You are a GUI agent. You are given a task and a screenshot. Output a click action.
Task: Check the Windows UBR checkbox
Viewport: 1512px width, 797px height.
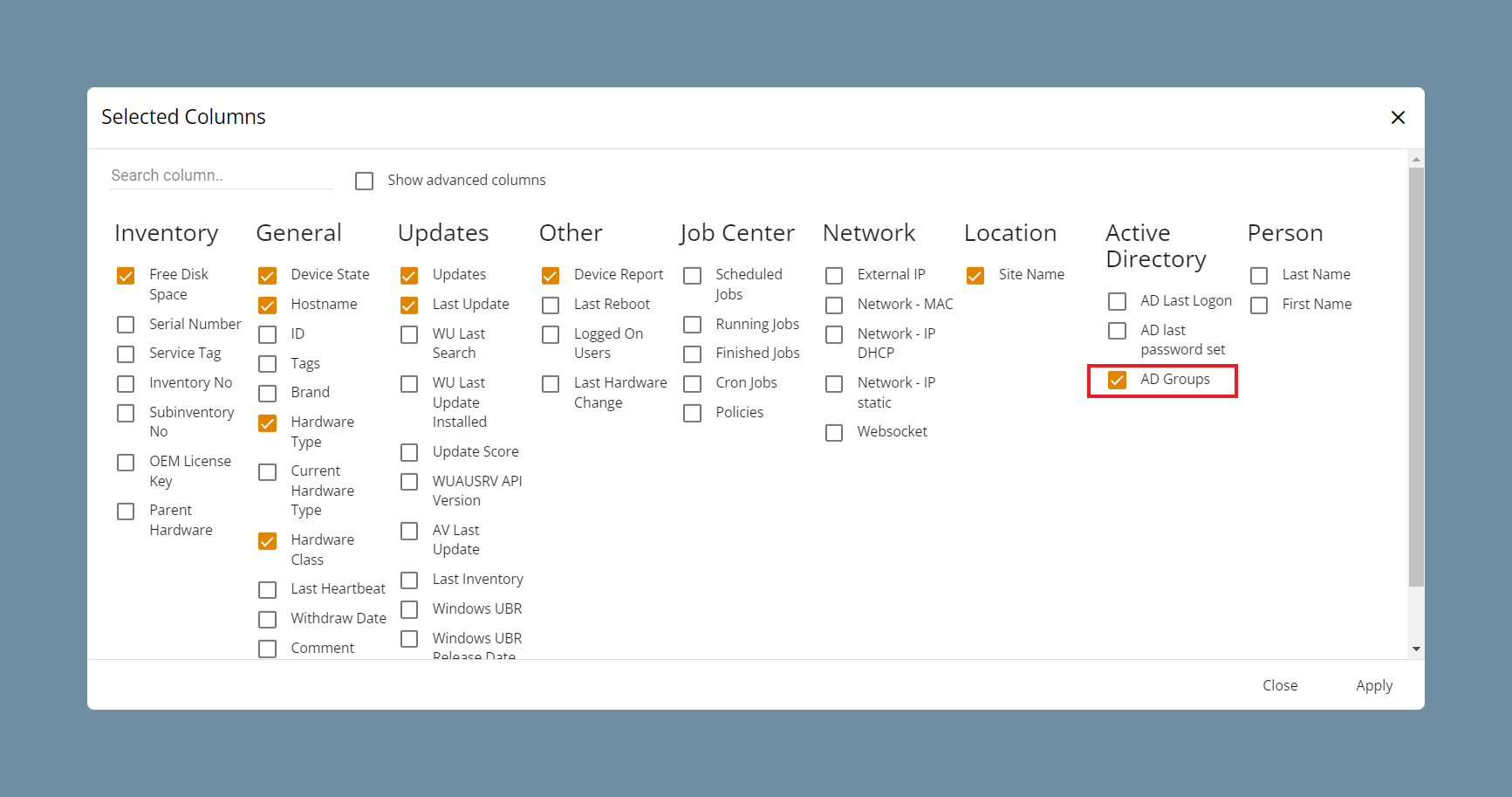tap(409, 609)
